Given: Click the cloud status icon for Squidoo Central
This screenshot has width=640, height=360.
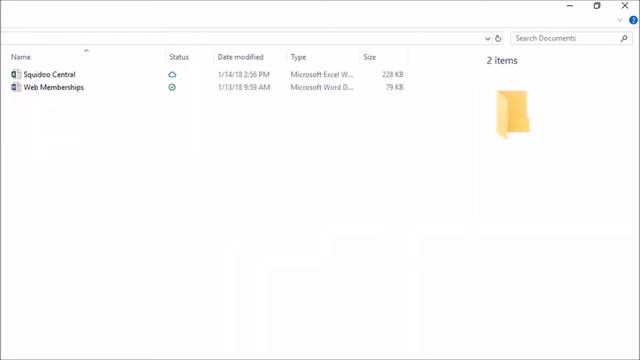Looking at the screenshot, I should click(x=172, y=75).
